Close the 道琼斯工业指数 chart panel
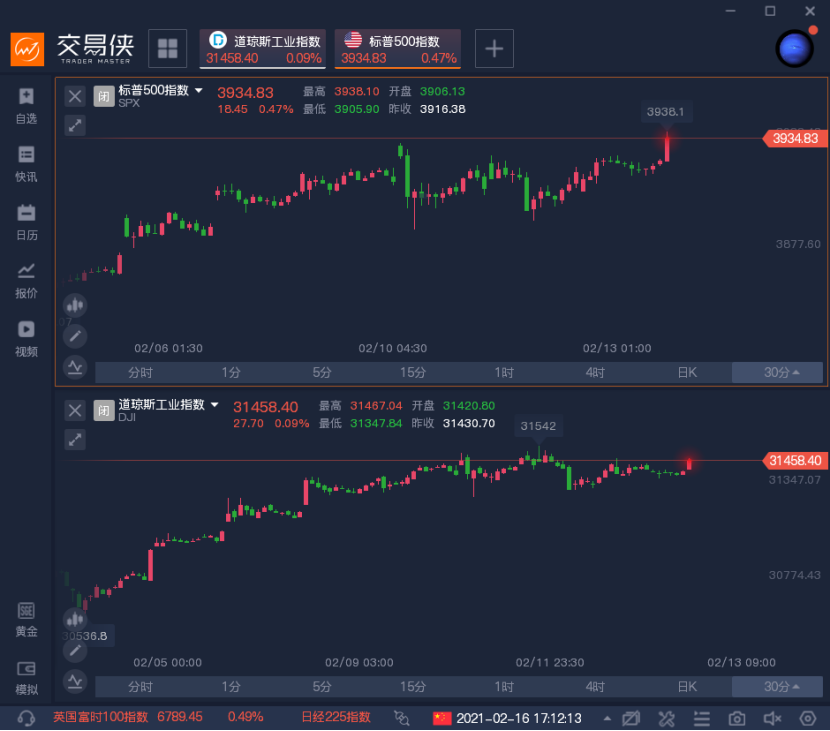This screenshot has width=830, height=731. pyautogui.click(x=75, y=410)
